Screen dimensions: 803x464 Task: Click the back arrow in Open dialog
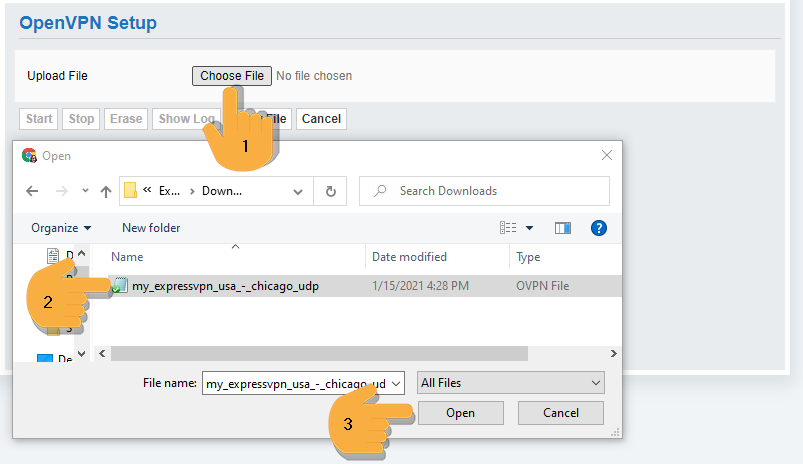(x=33, y=191)
